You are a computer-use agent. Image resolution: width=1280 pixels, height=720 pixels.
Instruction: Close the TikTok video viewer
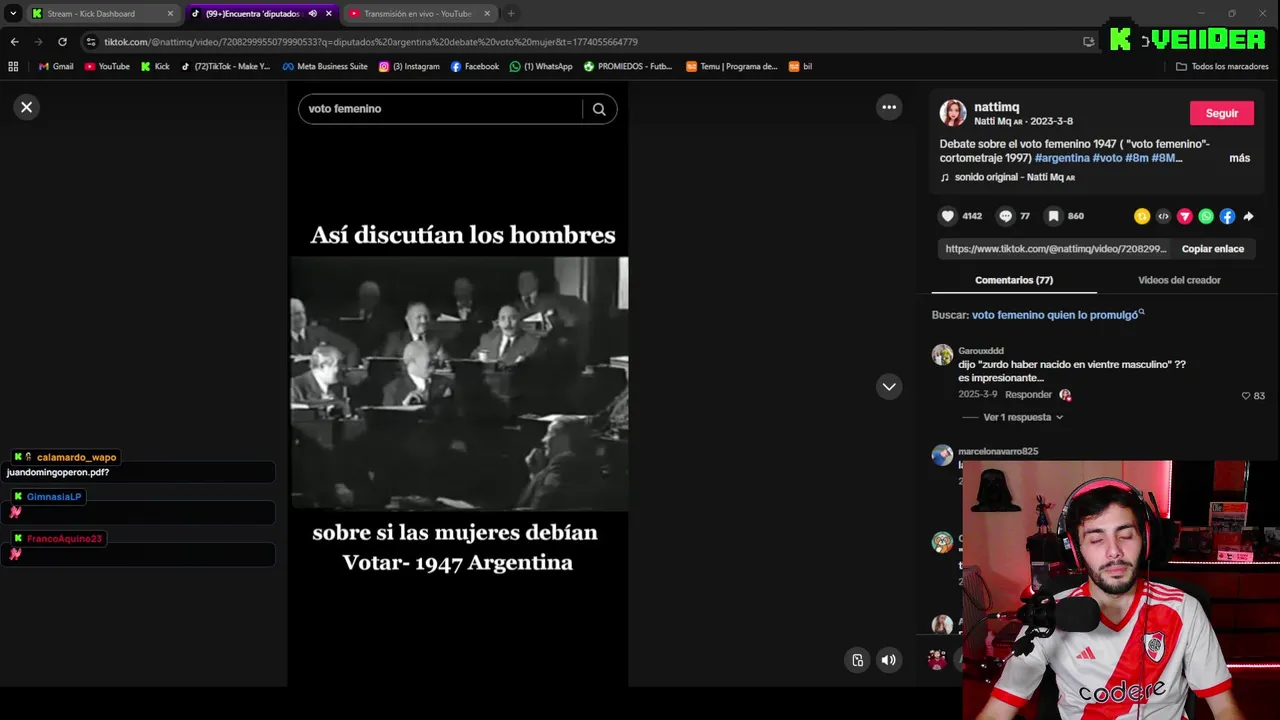27,107
